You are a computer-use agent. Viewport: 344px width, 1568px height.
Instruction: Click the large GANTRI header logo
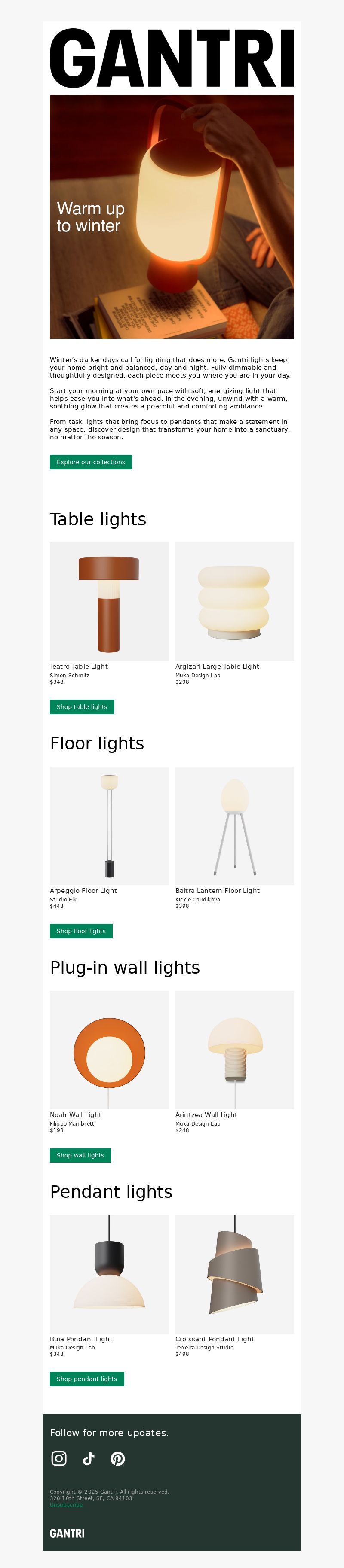[x=172, y=58]
